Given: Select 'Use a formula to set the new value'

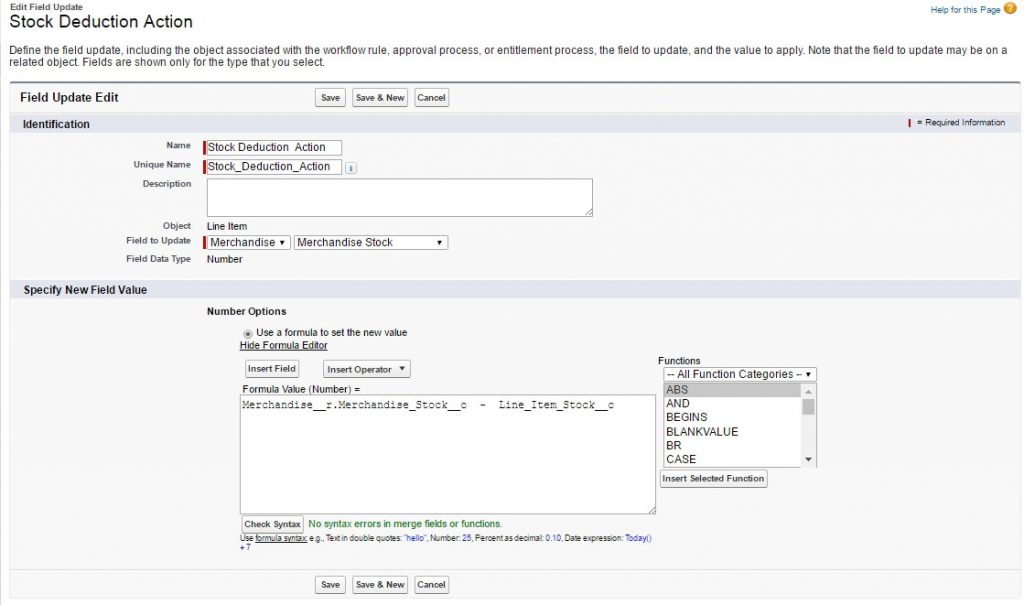Looking at the screenshot, I should 248,333.
